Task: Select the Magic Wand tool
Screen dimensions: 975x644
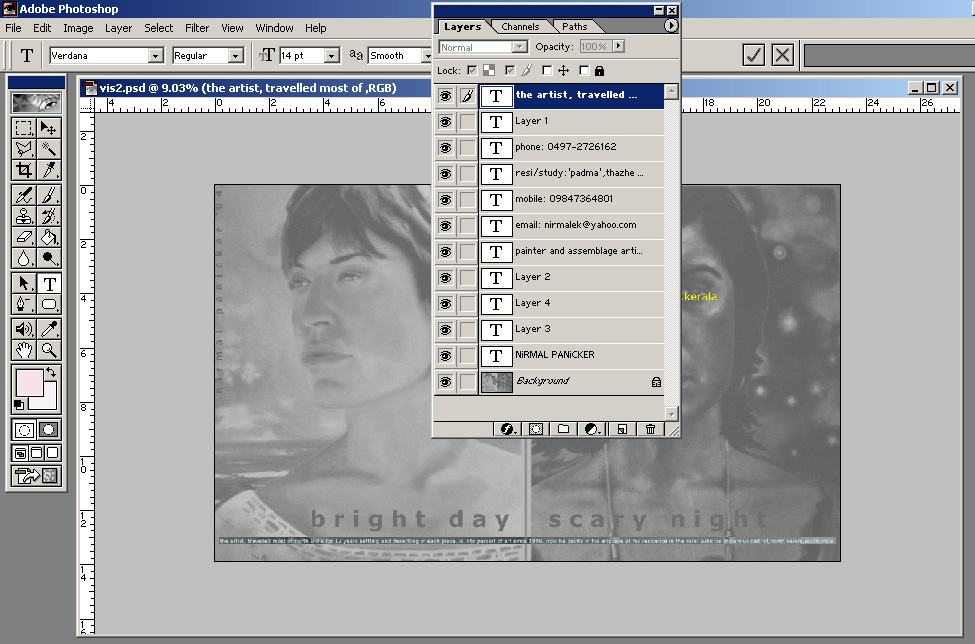Action: (49, 150)
